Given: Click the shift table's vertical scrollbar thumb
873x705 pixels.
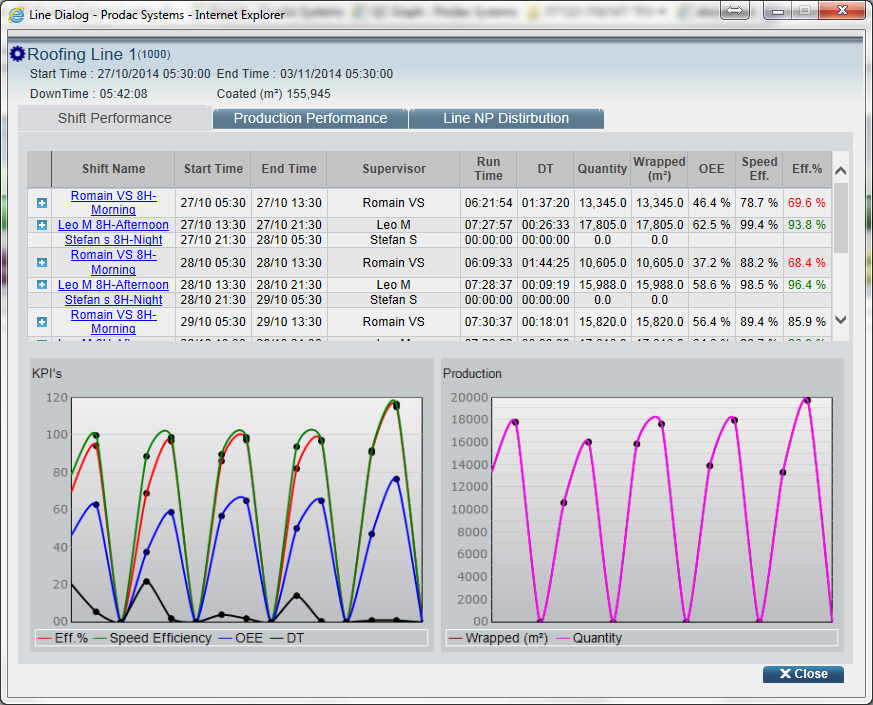Looking at the screenshot, I should 840,217.
